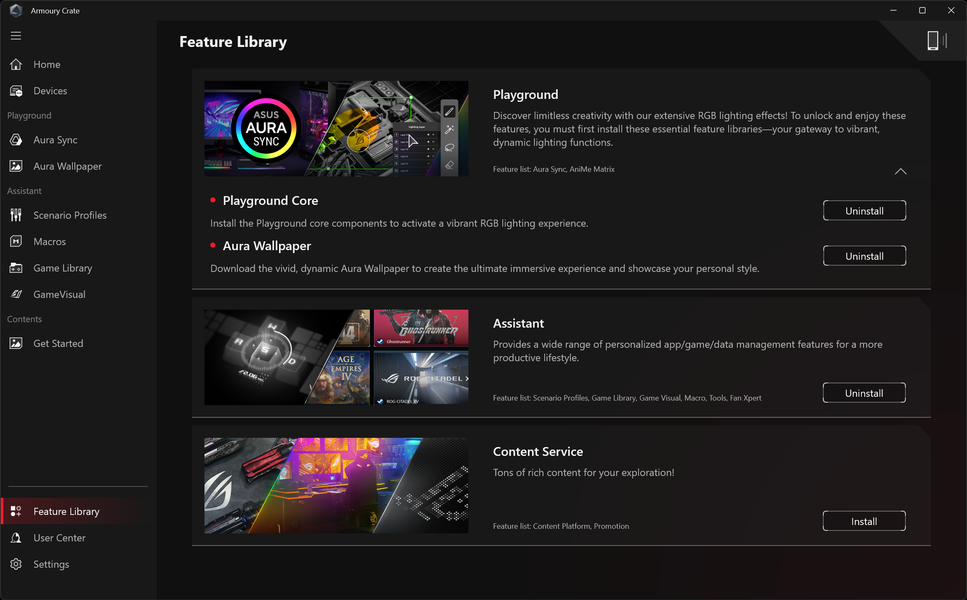Image resolution: width=967 pixels, height=600 pixels.
Task: Uninstall Playground Core
Action: [x=864, y=211]
